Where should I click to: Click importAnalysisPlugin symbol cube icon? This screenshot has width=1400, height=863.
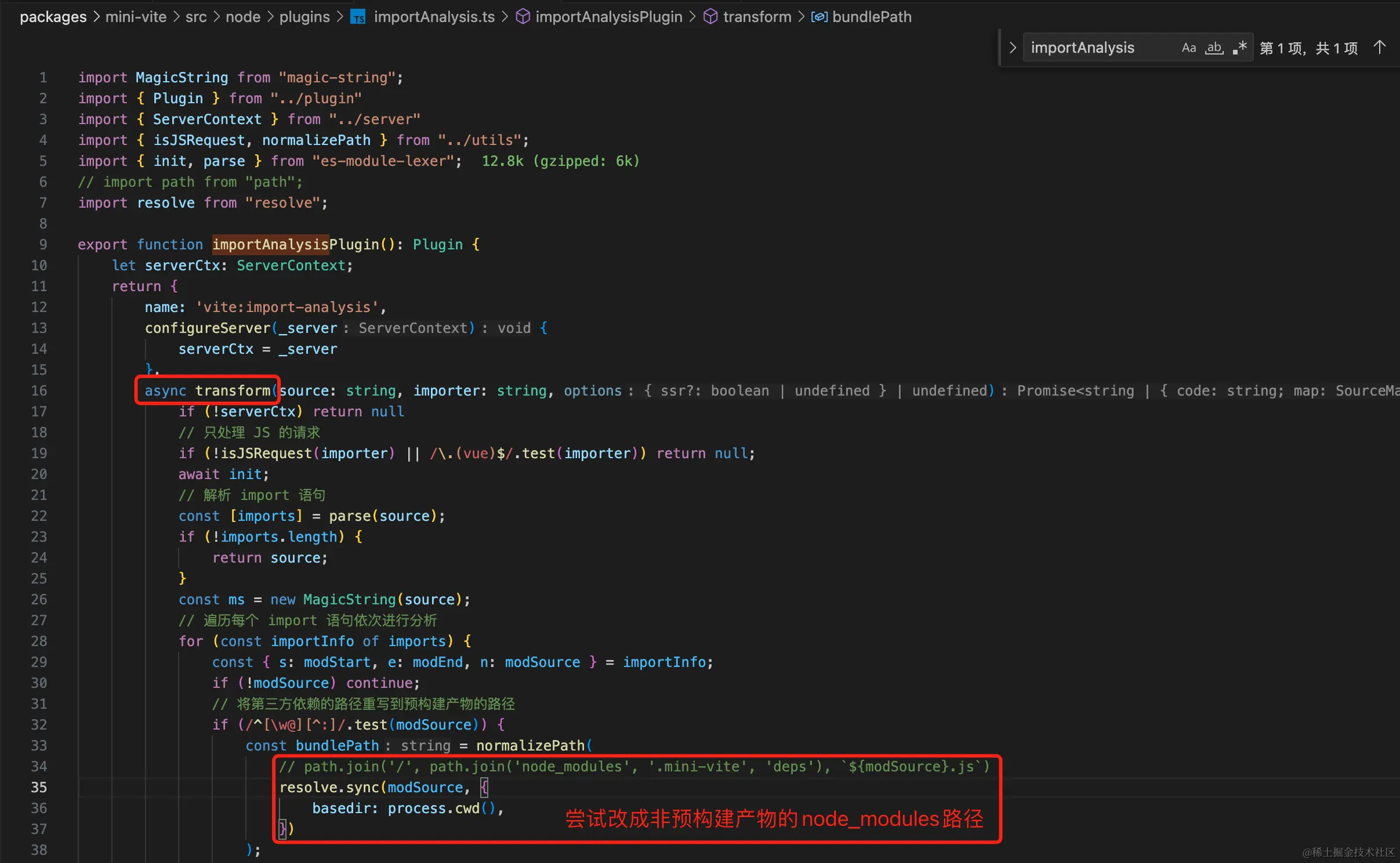(523, 17)
